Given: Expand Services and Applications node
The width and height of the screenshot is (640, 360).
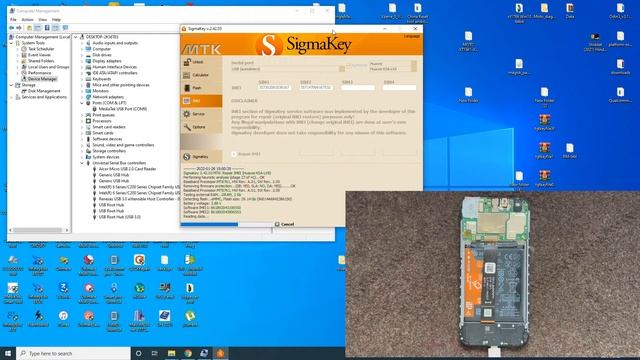Looking at the screenshot, I should (x=11, y=97).
